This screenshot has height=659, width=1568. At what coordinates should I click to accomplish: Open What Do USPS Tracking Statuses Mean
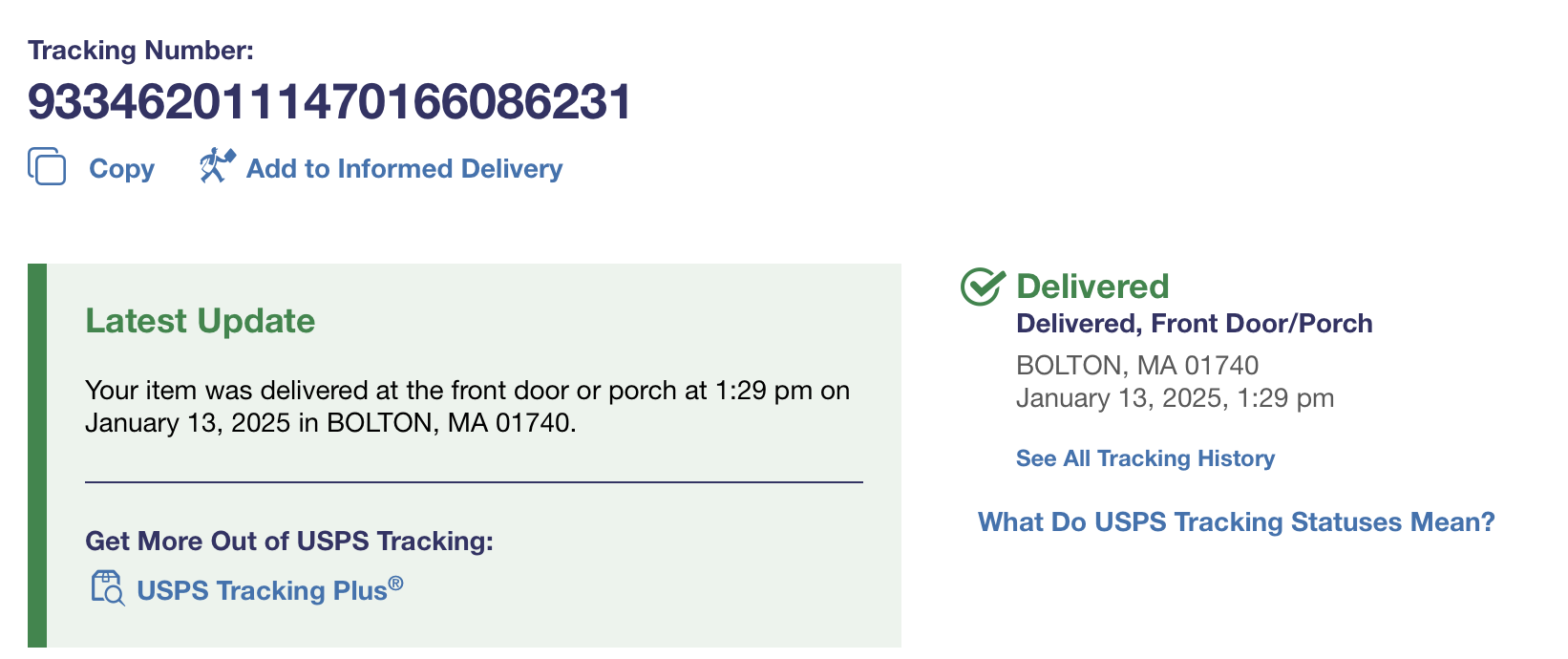click(1236, 522)
